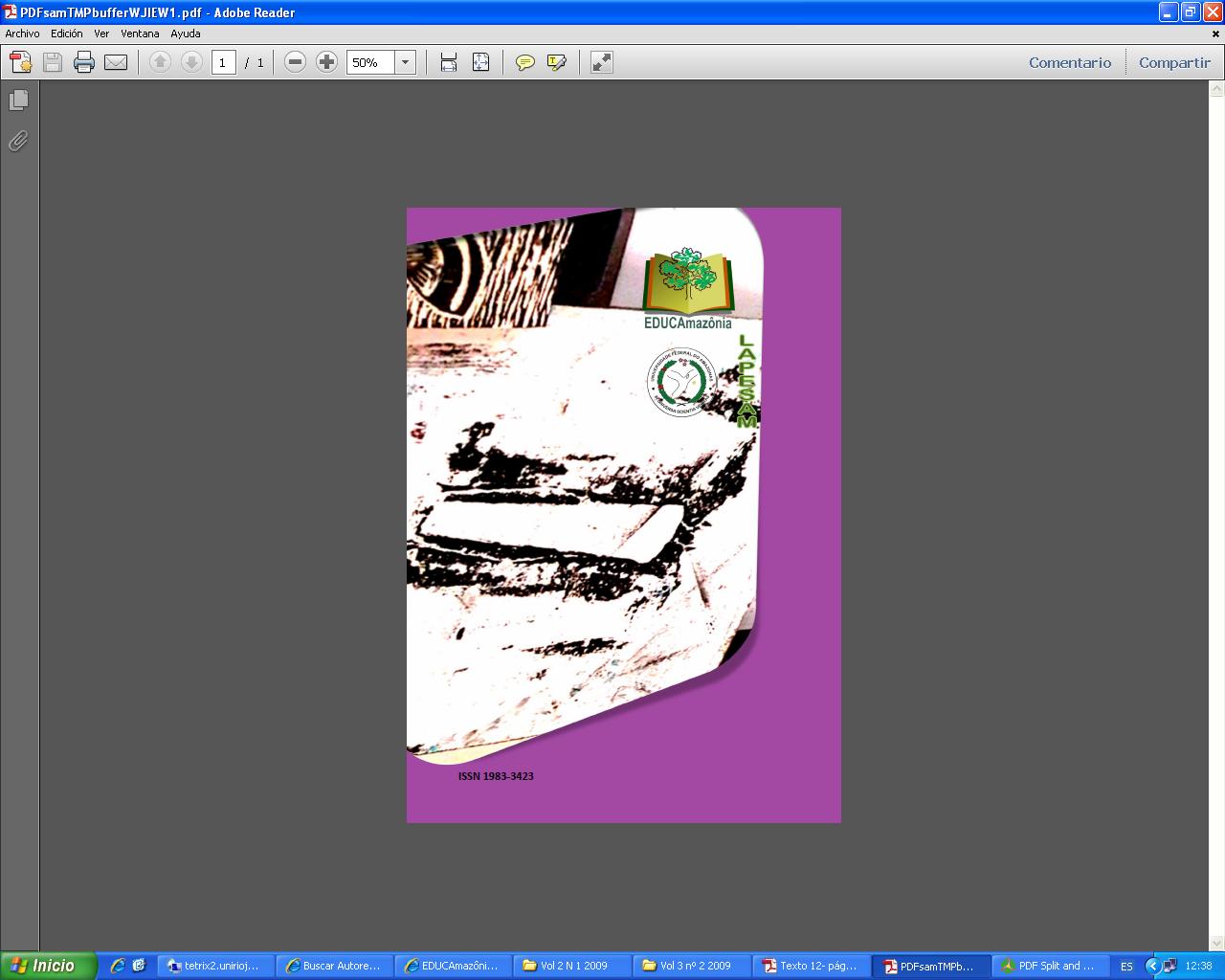
Task: Open the Ayuda menu
Action: [186, 33]
